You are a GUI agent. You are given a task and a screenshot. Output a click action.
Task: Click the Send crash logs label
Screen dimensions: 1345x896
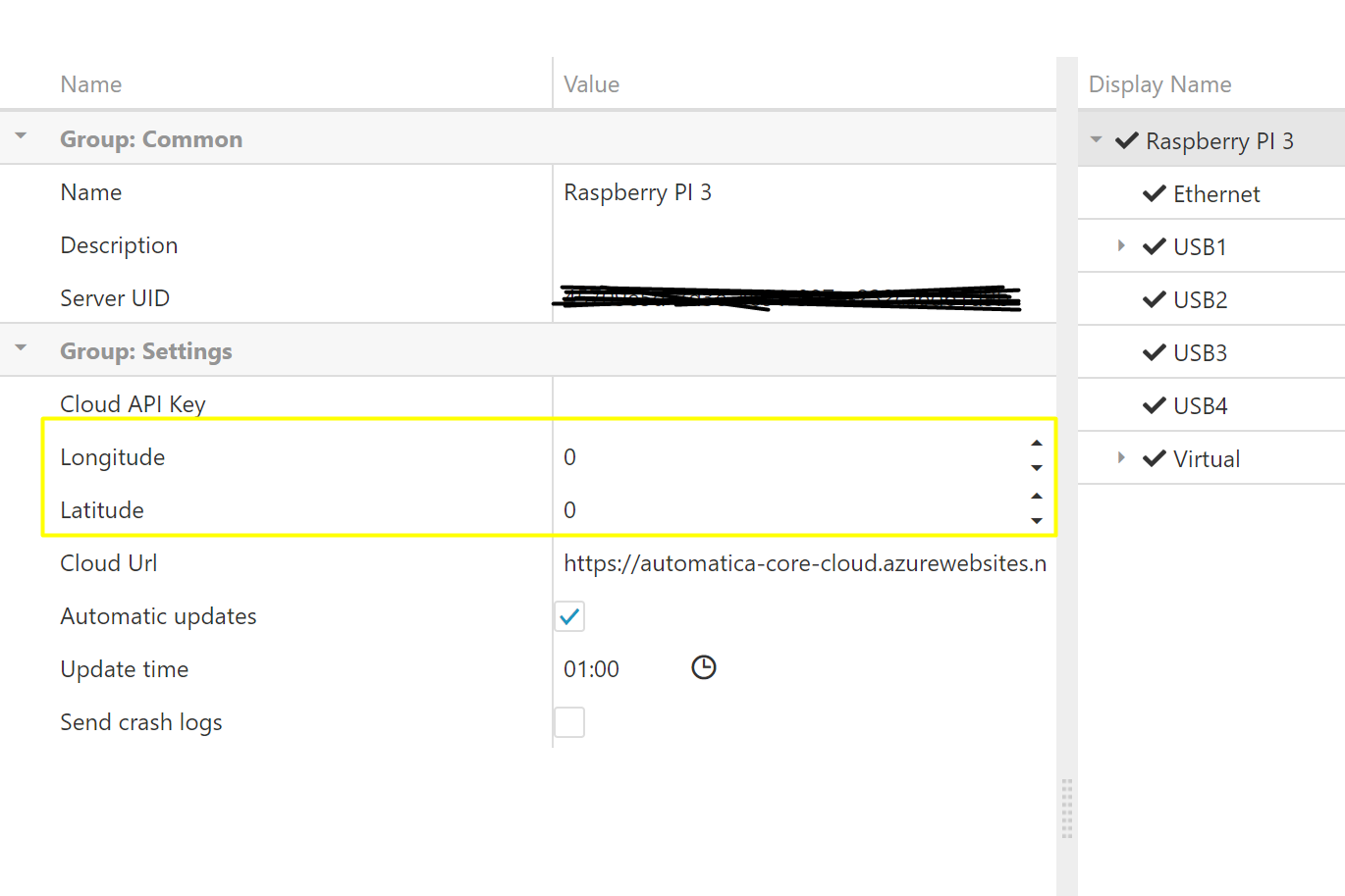point(141,722)
